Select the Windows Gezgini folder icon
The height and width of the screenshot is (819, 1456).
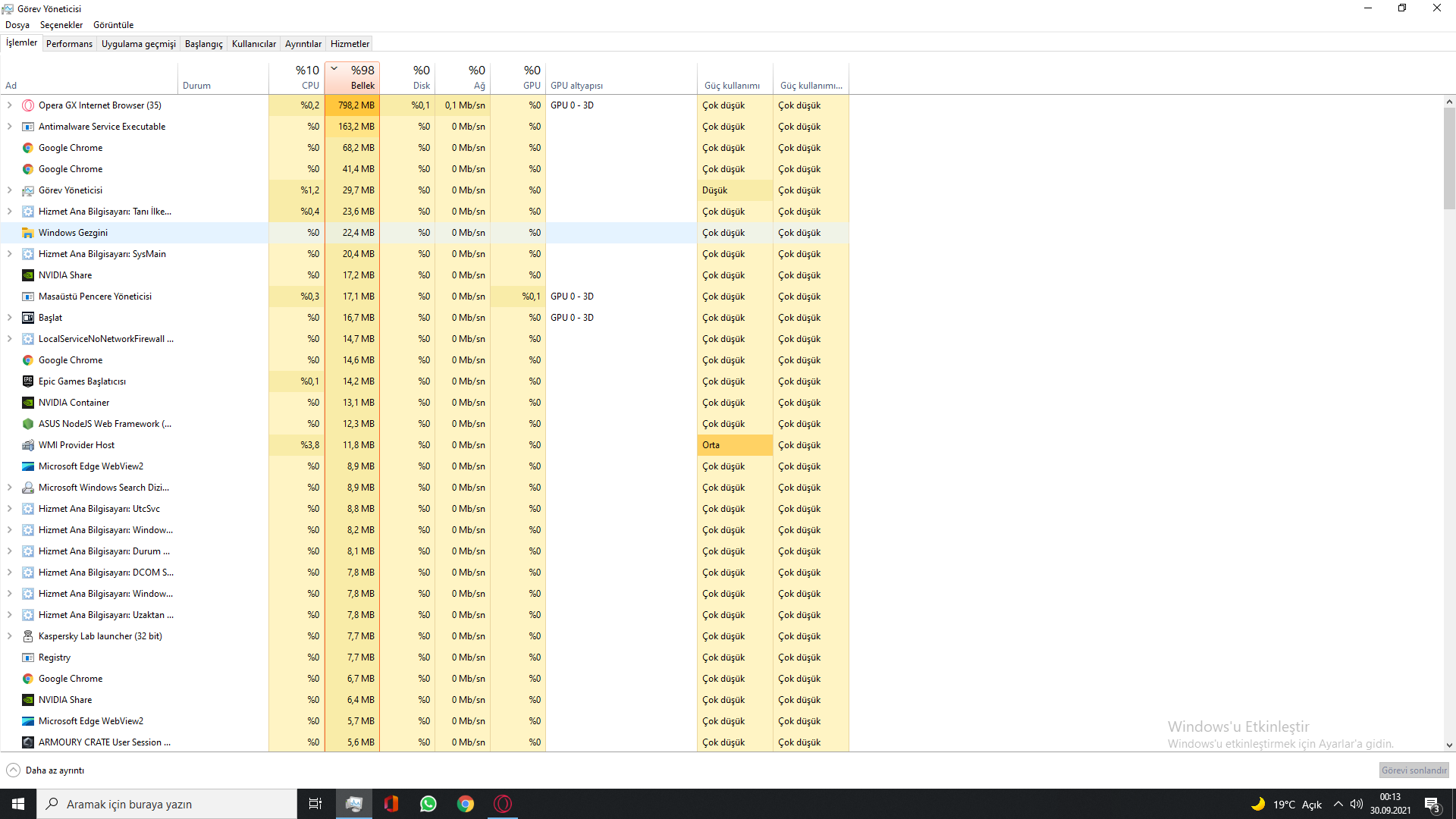click(x=28, y=233)
